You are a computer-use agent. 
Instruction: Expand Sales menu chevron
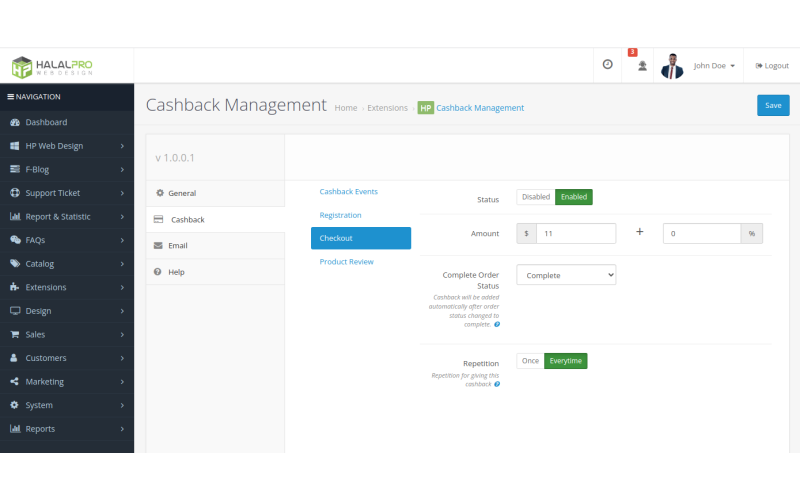(x=122, y=334)
